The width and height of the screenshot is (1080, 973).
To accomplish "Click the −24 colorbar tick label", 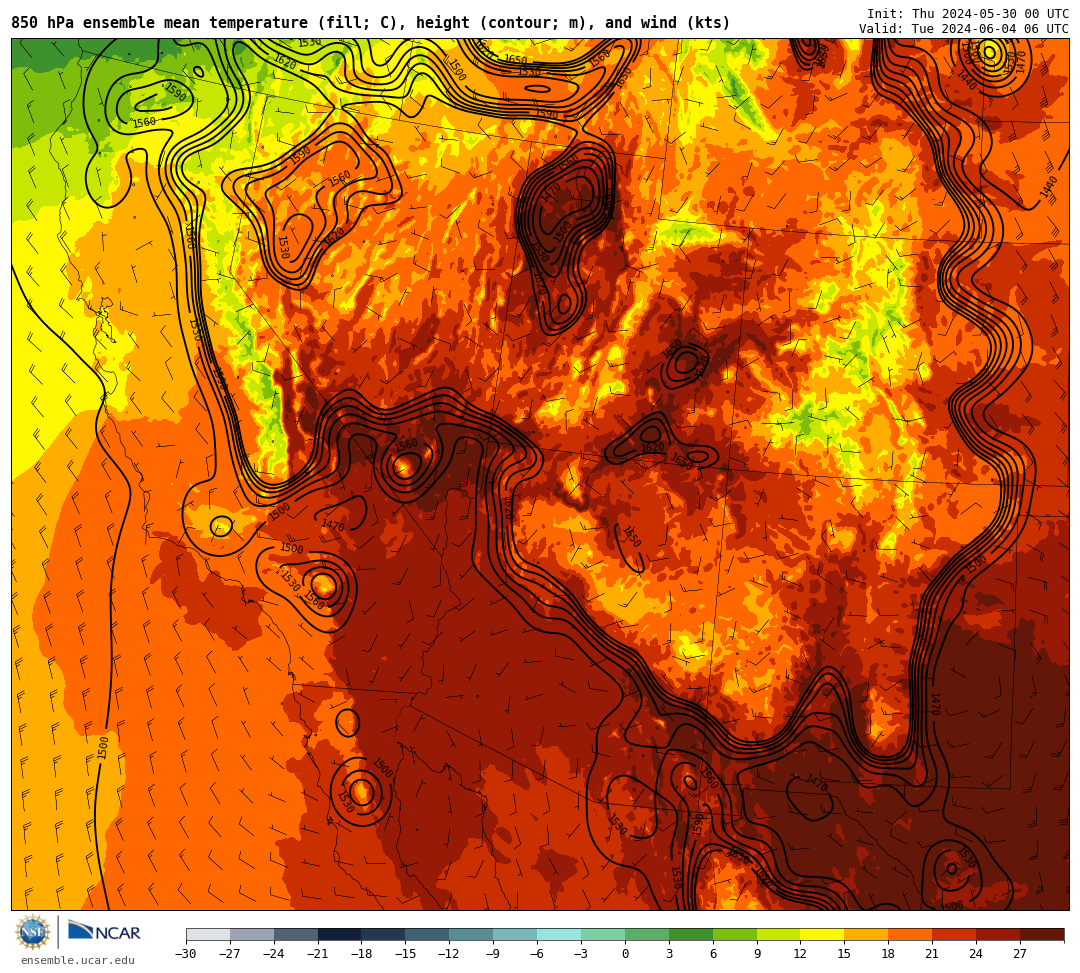I will click(x=274, y=954).
